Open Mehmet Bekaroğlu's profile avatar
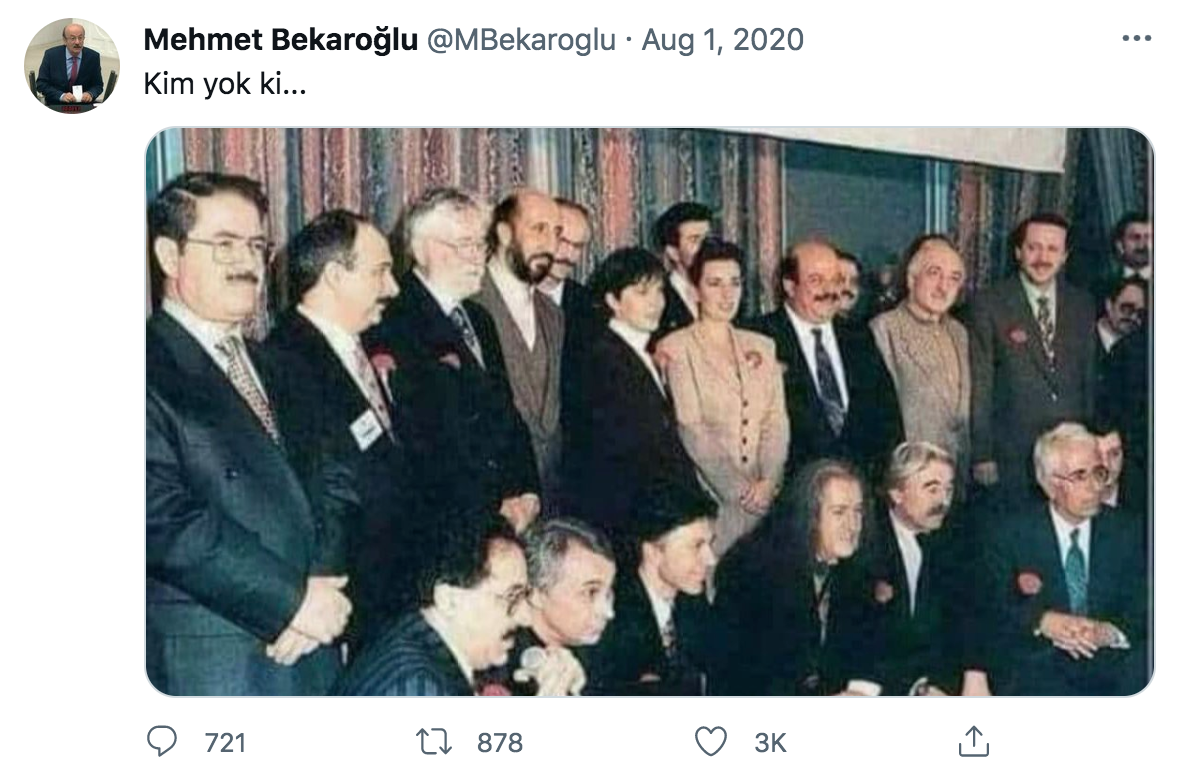This screenshot has height=776, width=1184. coord(72,66)
